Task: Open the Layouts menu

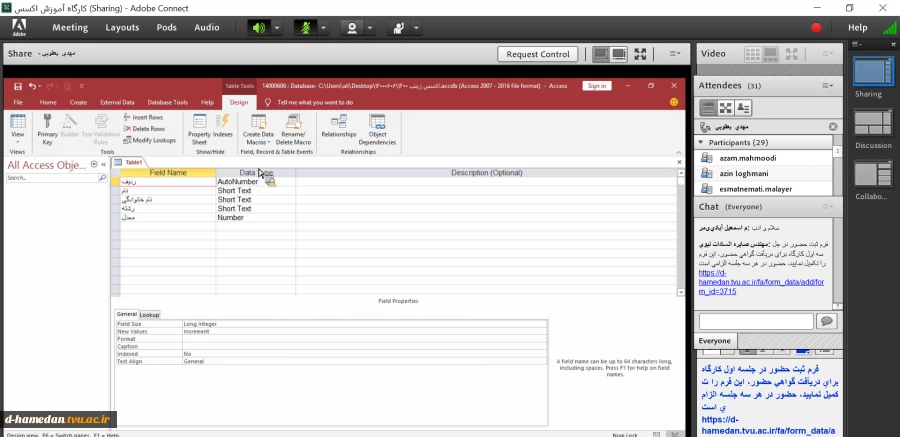Action: (122, 28)
